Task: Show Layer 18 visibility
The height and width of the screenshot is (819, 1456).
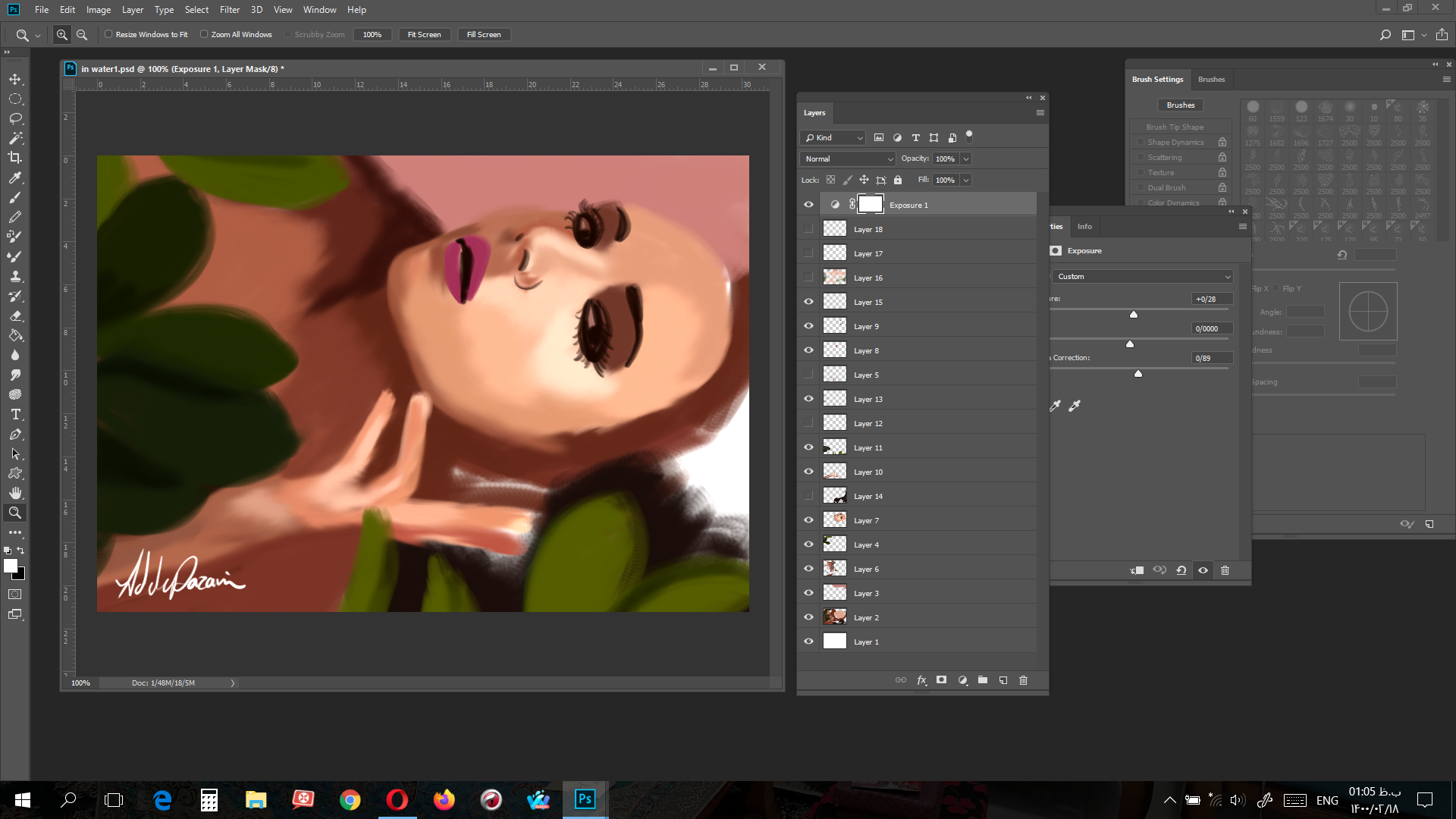Action: click(808, 229)
